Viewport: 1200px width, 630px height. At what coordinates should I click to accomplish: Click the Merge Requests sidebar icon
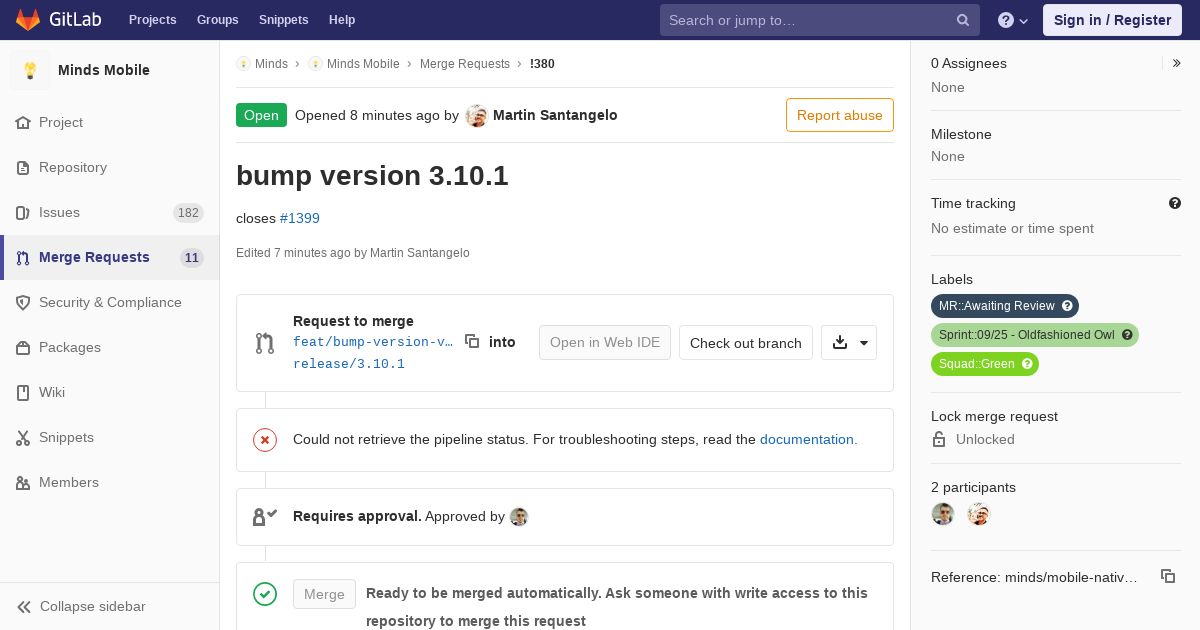pyautogui.click(x=23, y=258)
